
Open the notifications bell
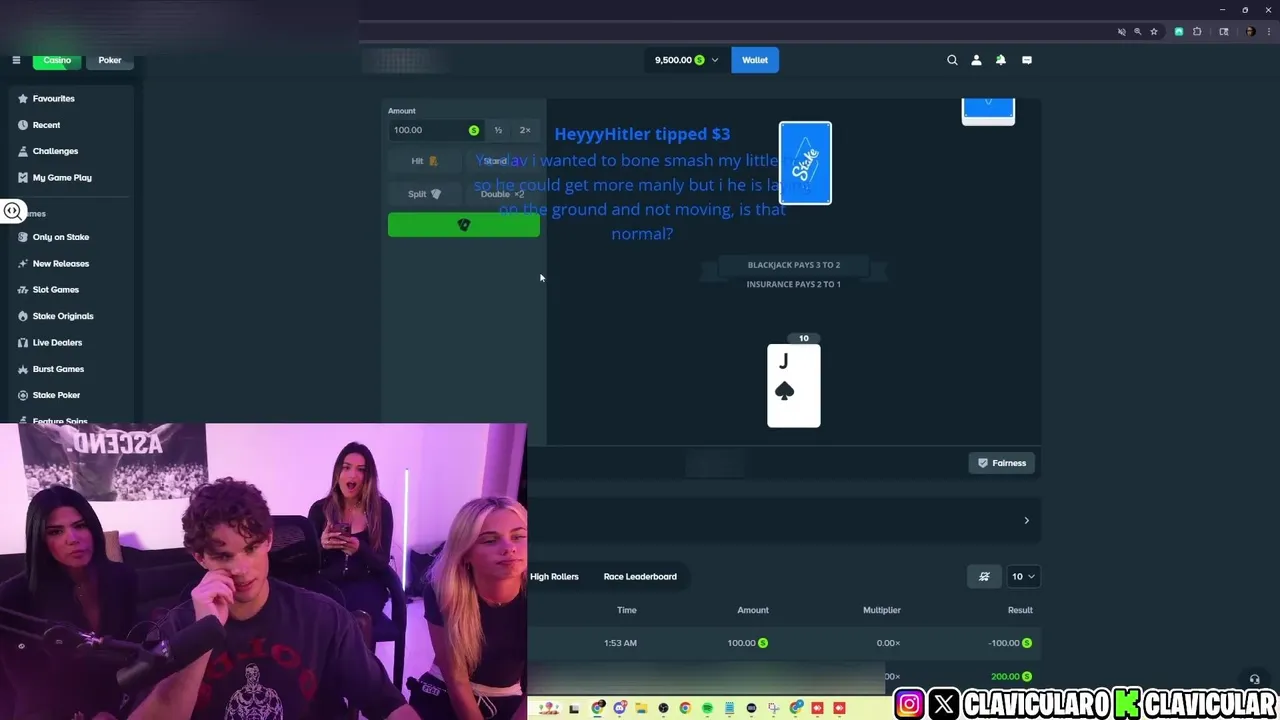1001,60
